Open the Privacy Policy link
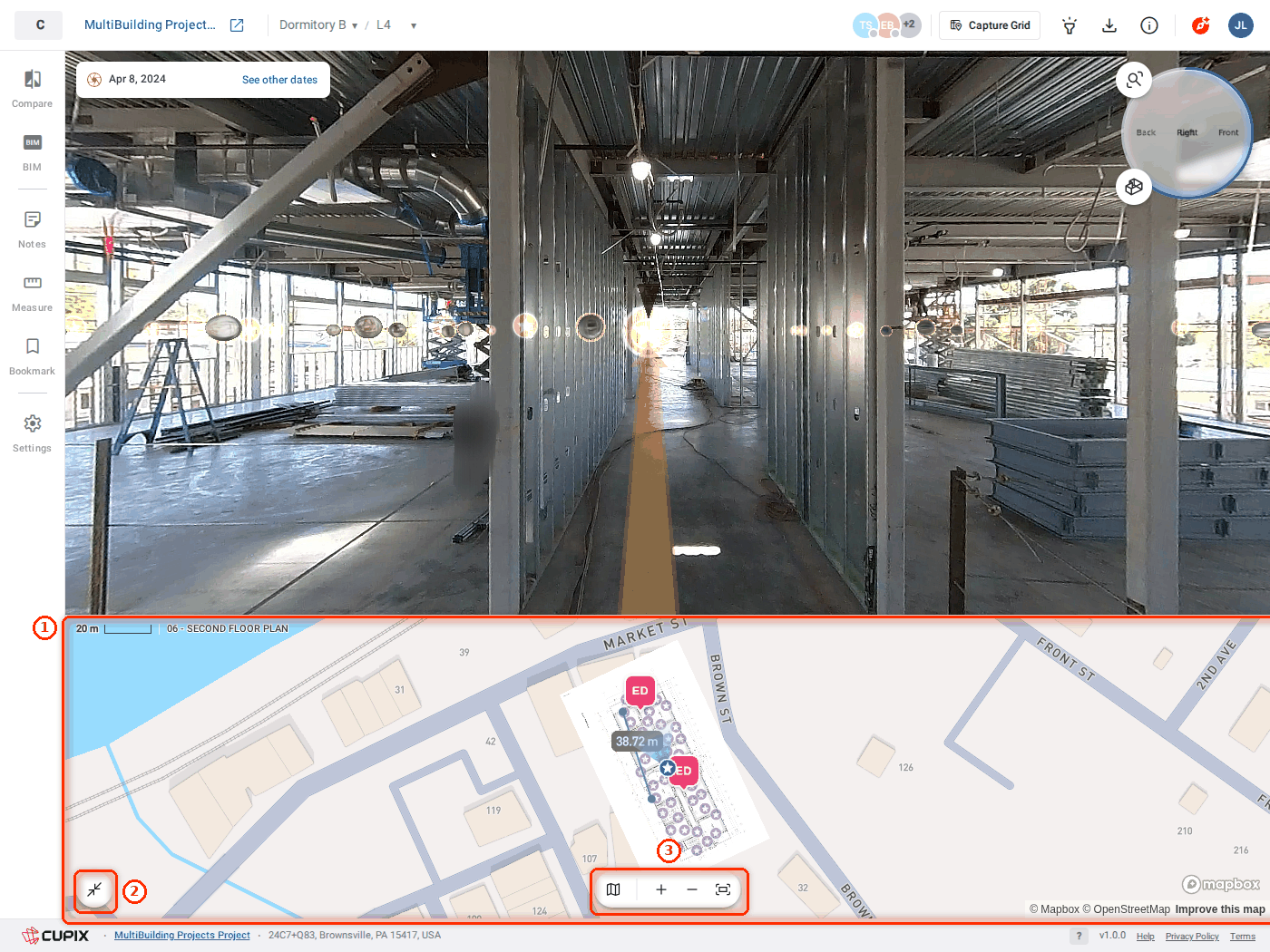The width and height of the screenshot is (1270, 952). (x=1192, y=937)
